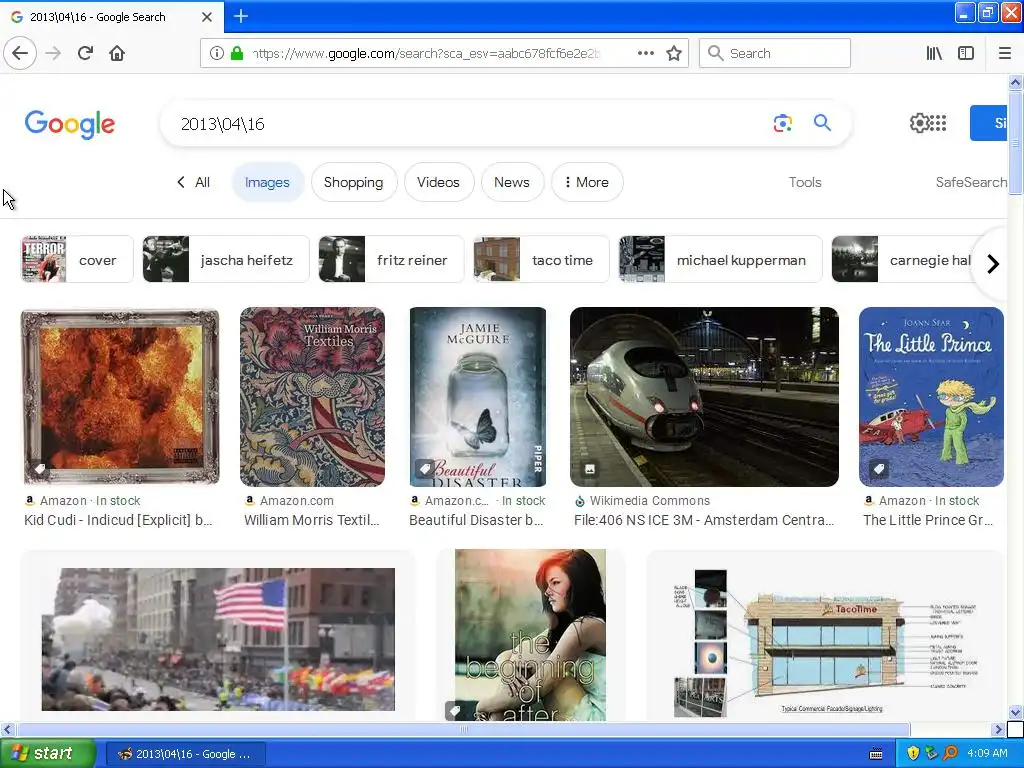This screenshot has height=768, width=1024.
Task: Click the blue Sign in button
Action: tap(989, 123)
